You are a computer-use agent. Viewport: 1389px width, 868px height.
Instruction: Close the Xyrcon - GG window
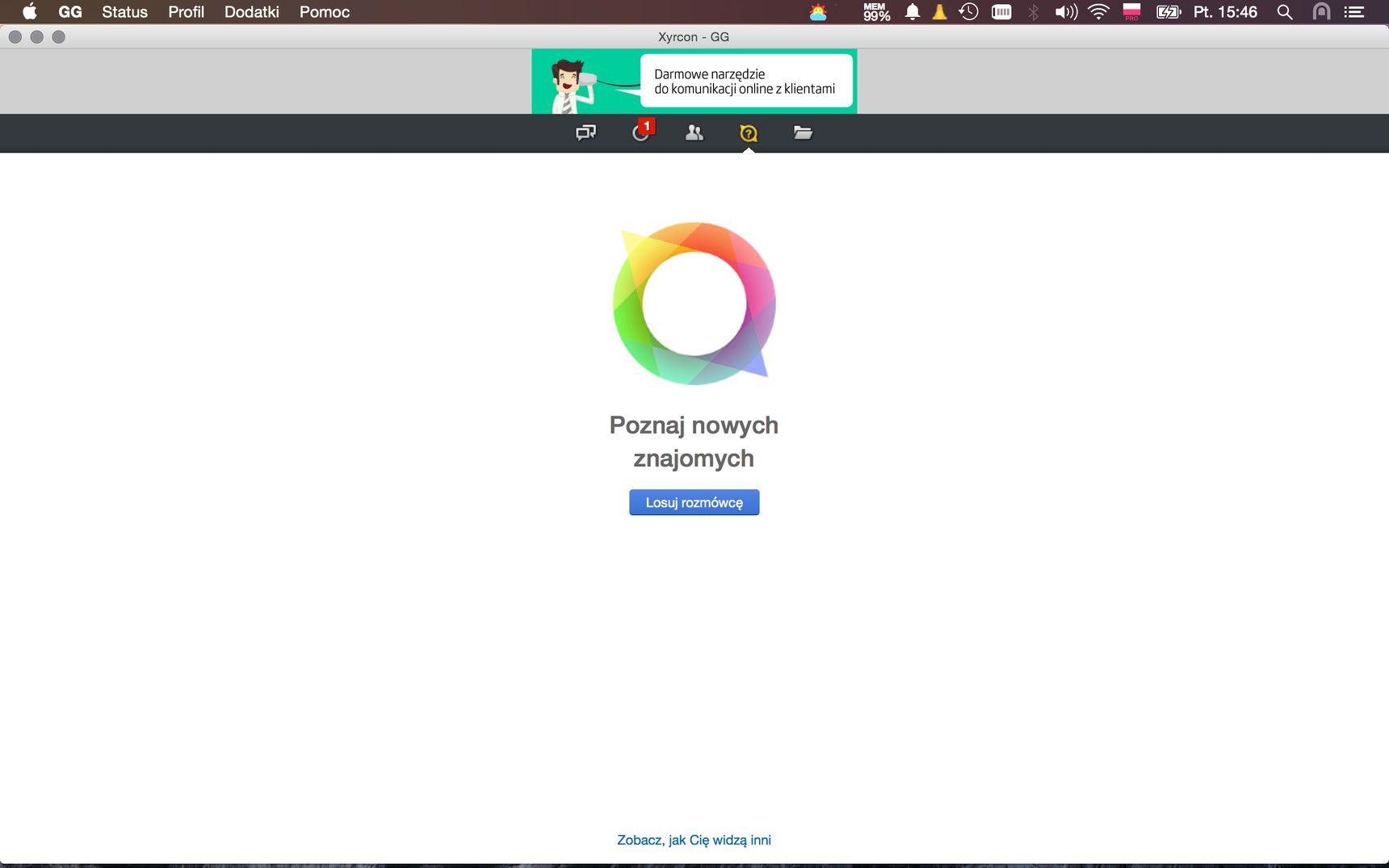tap(15, 37)
